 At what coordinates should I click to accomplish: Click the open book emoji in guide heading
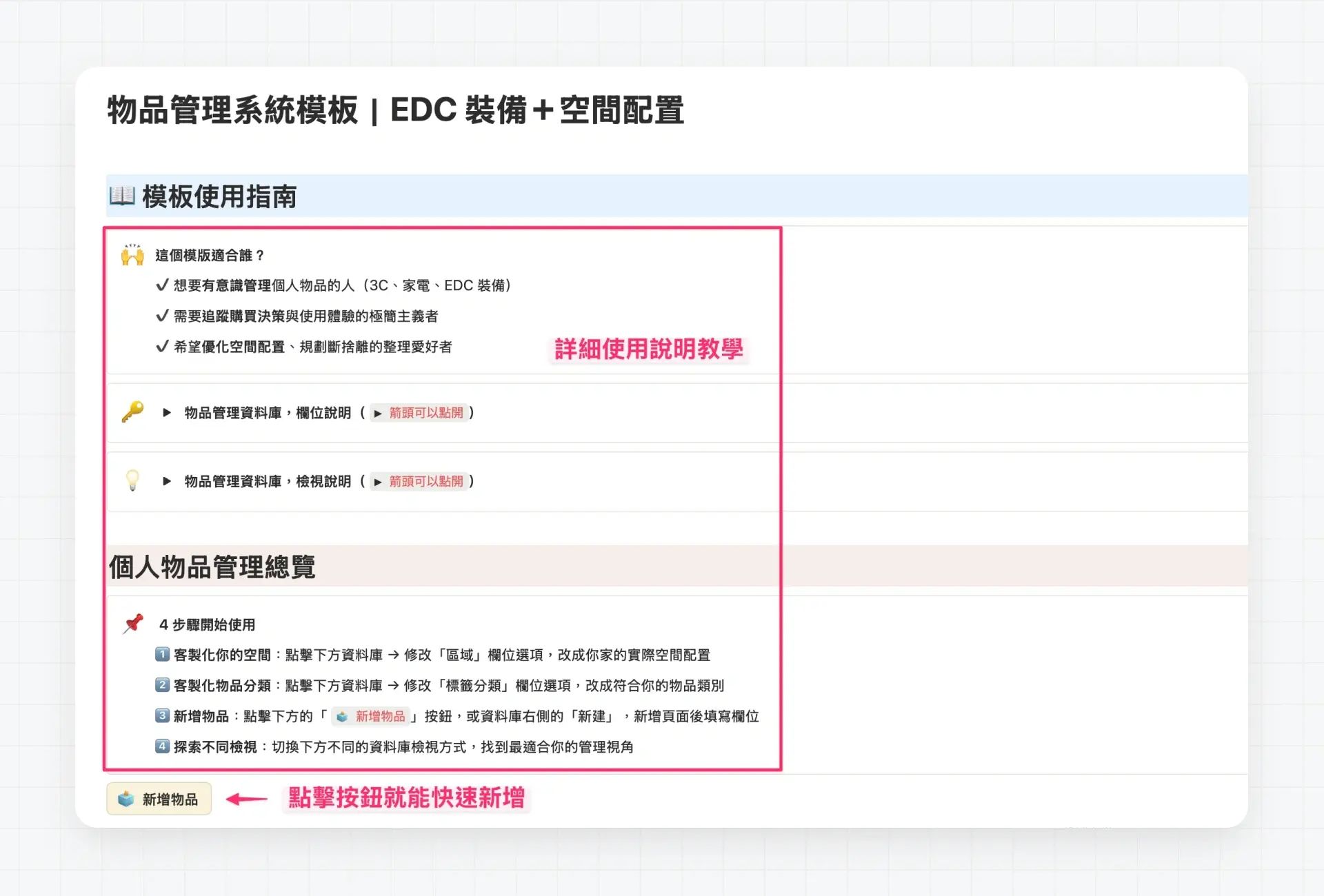[x=122, y=196]
